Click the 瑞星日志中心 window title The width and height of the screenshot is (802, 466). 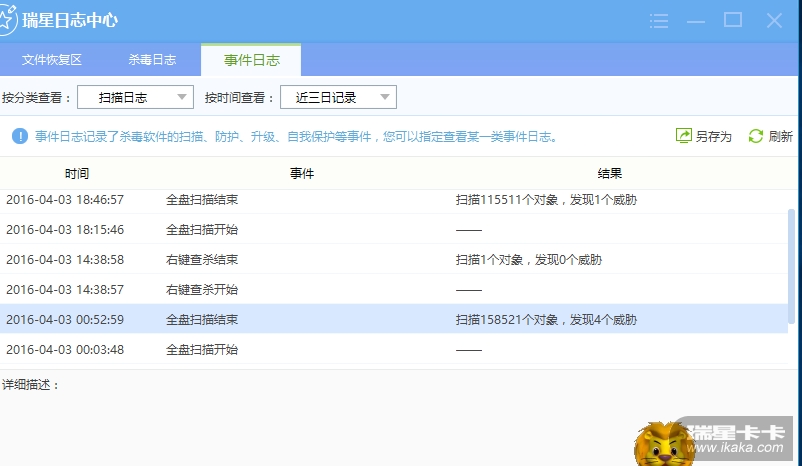click(70, 20)
